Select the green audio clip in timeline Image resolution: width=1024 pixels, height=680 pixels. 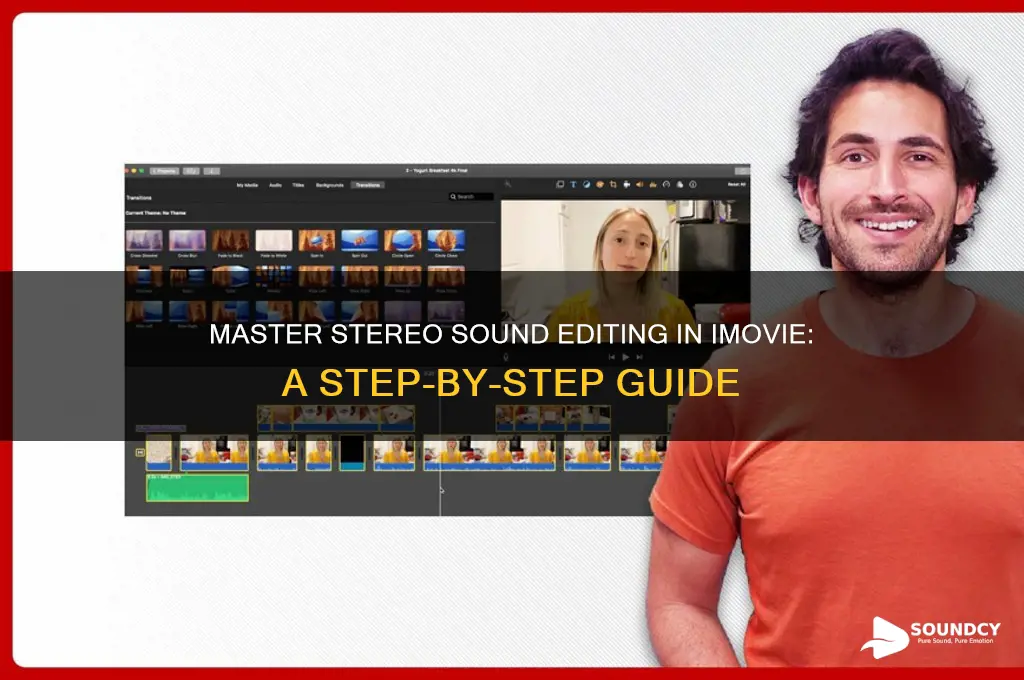[x=197, y=488]
